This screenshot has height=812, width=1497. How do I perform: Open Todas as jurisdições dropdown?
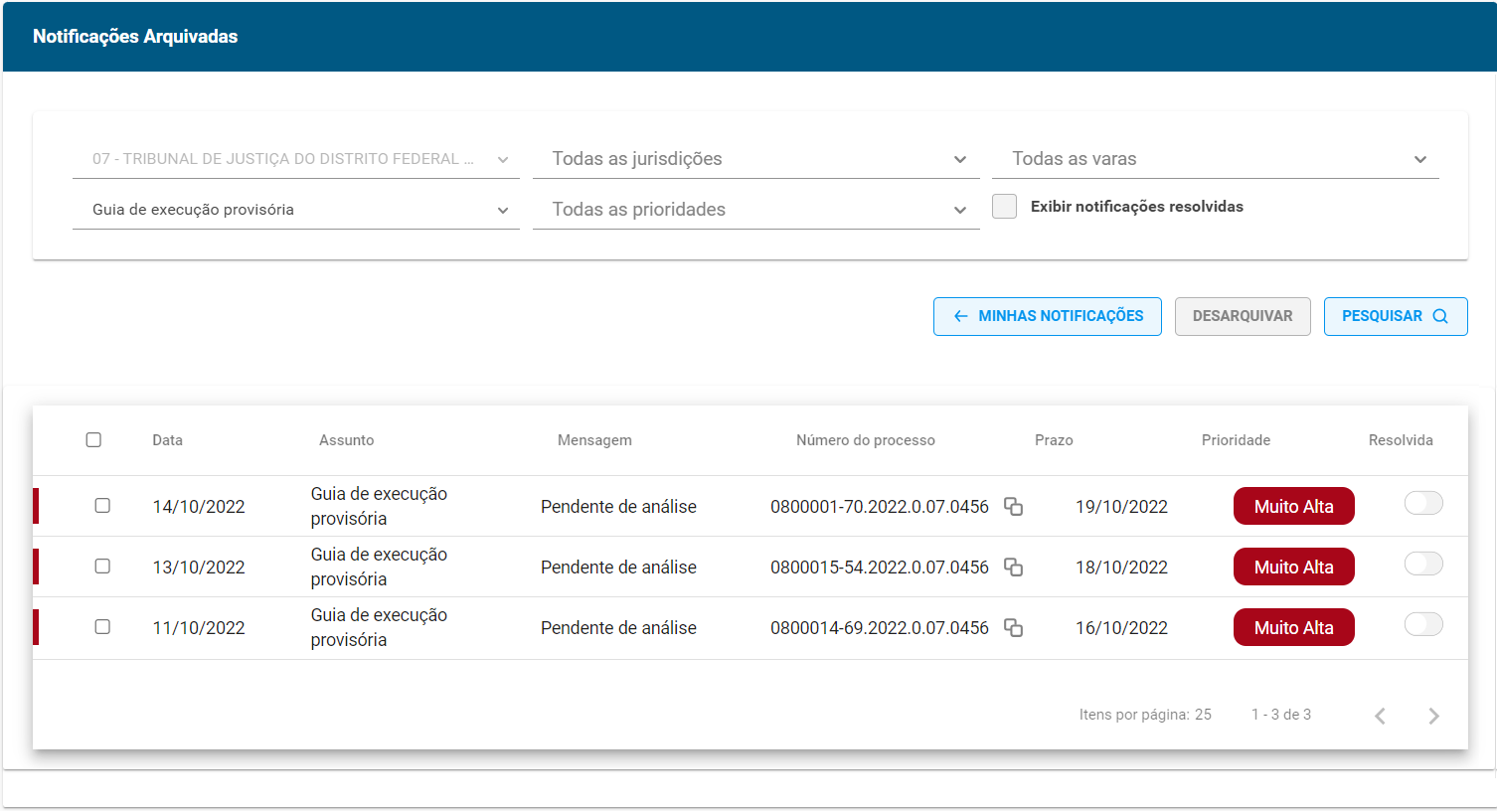tap(755, 159)
